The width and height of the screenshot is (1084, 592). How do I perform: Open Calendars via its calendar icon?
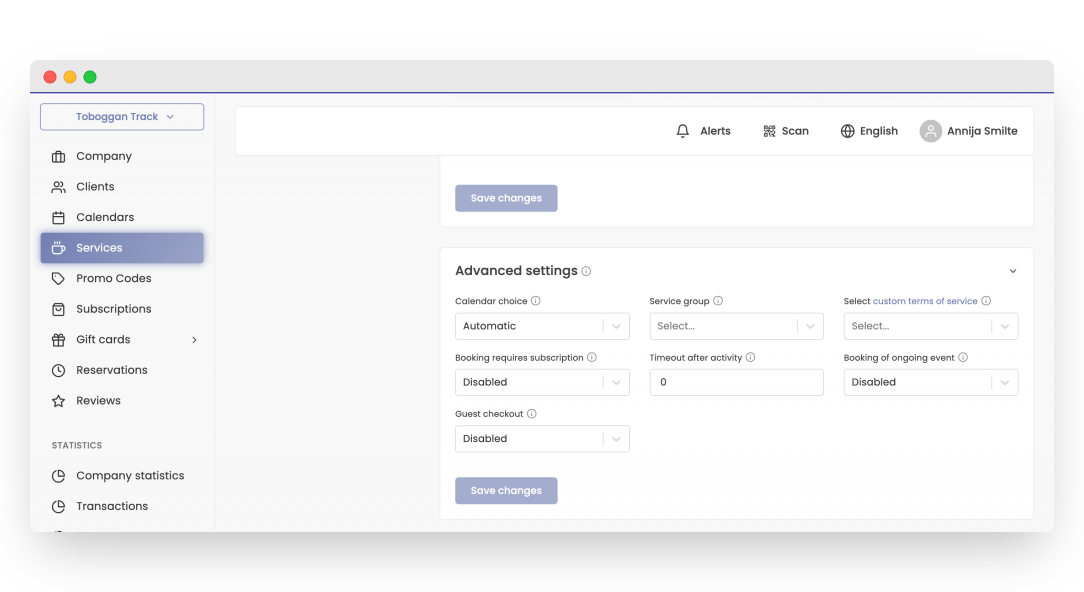coord(58,217)
